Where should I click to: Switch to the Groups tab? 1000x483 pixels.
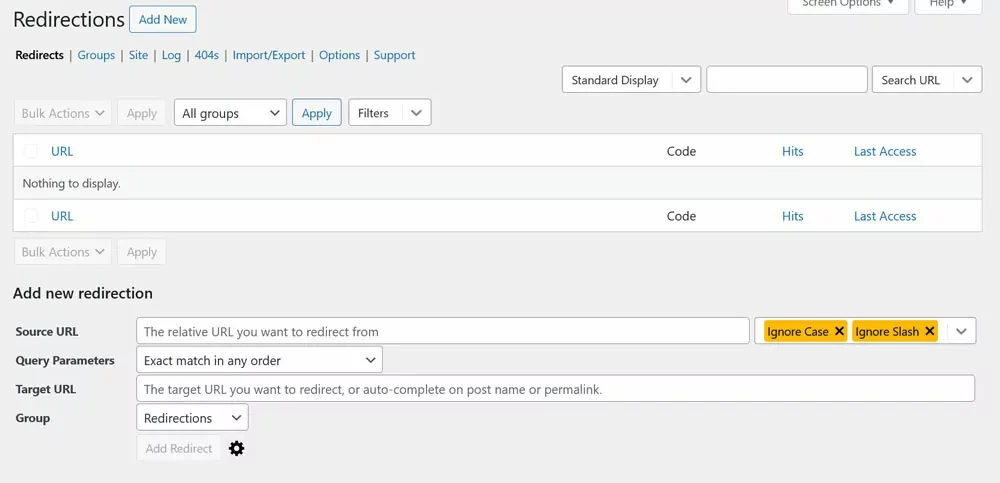pos(96,55)
